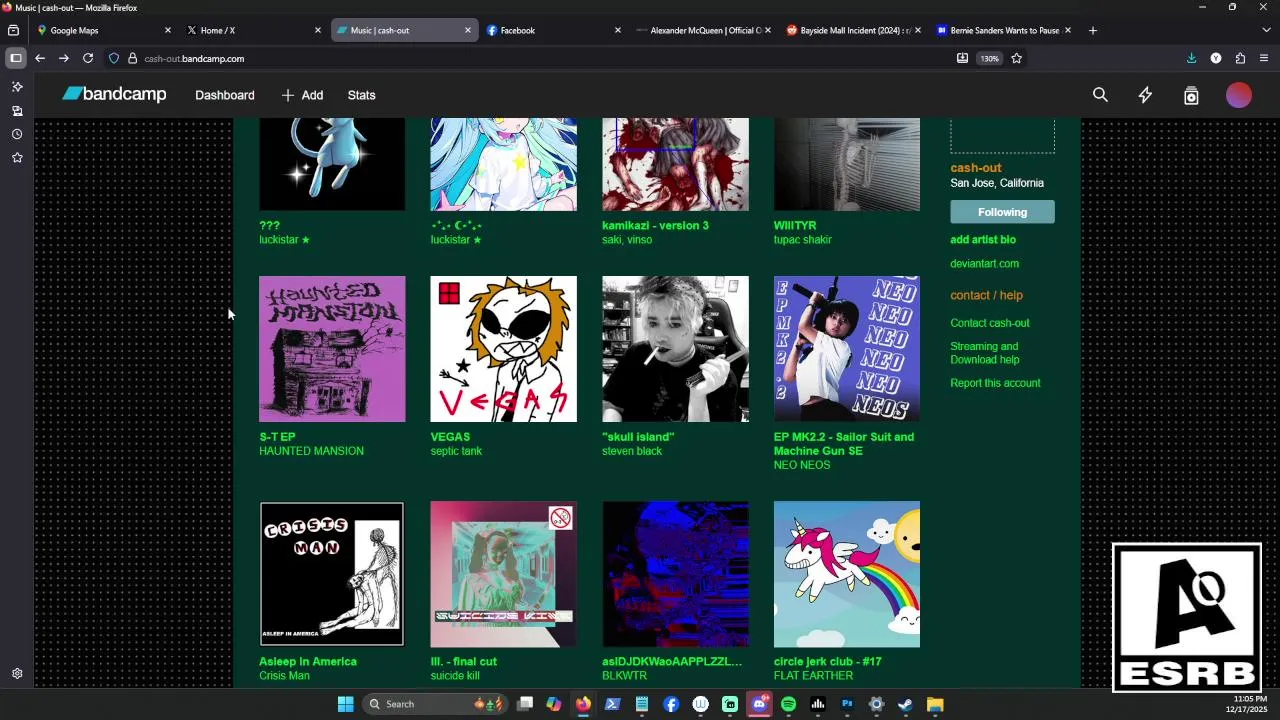Open the Crisis Man album cover
Image resolution: width=1280 pixels, height=720 pixels.
pyautogui.click(x=332, y=574)
